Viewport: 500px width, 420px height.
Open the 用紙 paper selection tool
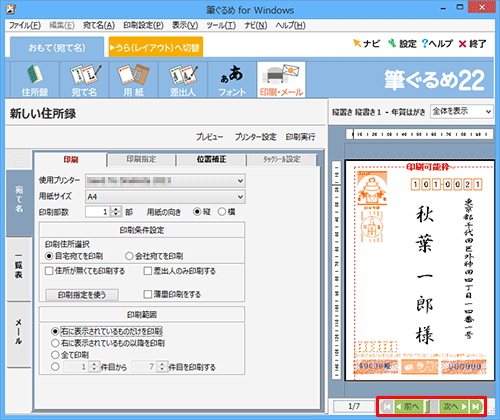tap(133, 80)
